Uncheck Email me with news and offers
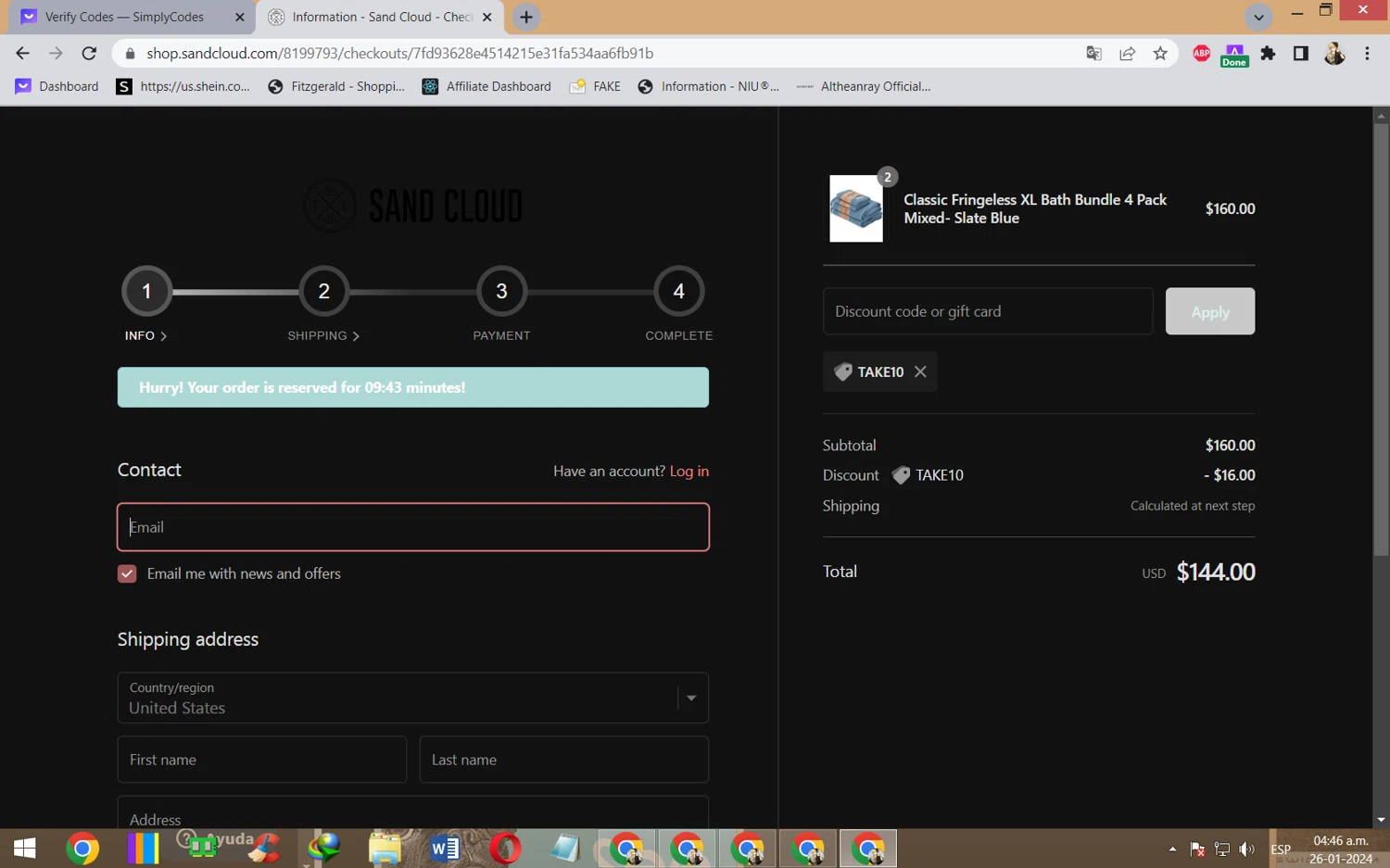The image size is (1390, 868). pos(127,573)
